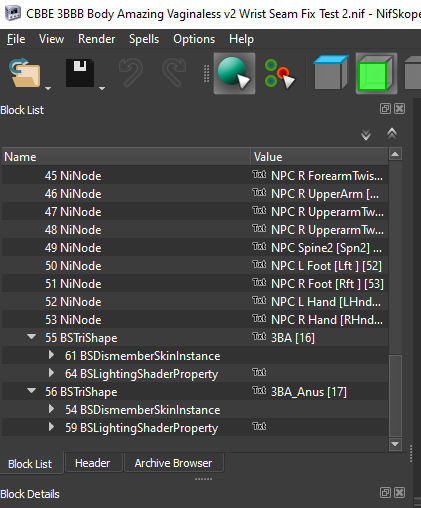The image size is (421, 508).
Task: Open the Save dropdown arrow
Action: click(x=102, y=88)
